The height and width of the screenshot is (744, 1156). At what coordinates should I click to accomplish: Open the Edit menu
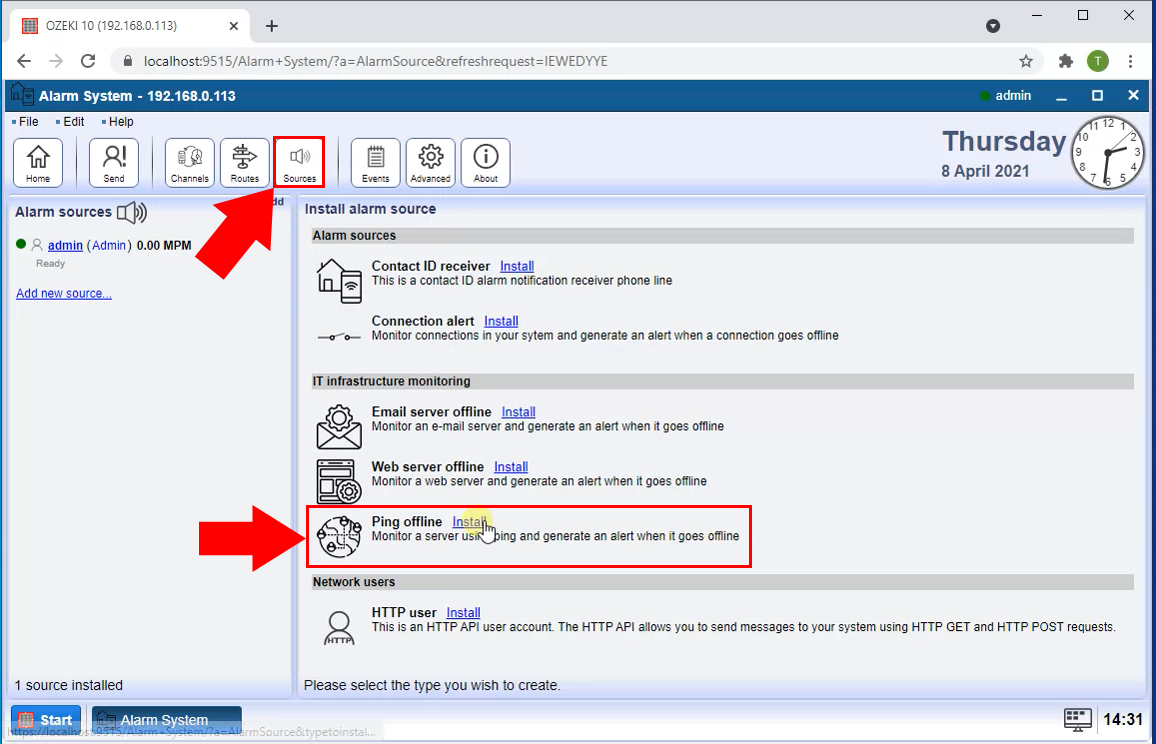(x=73, y=122)
